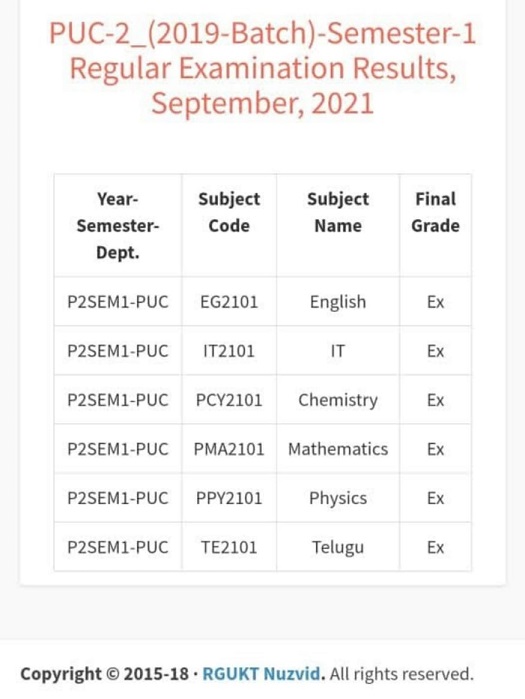Select the Copyright 2015-18 footer text
Image resolution: width=525 pixels, height=699 pixels.
pyautogui.click(x=105, y=674)
